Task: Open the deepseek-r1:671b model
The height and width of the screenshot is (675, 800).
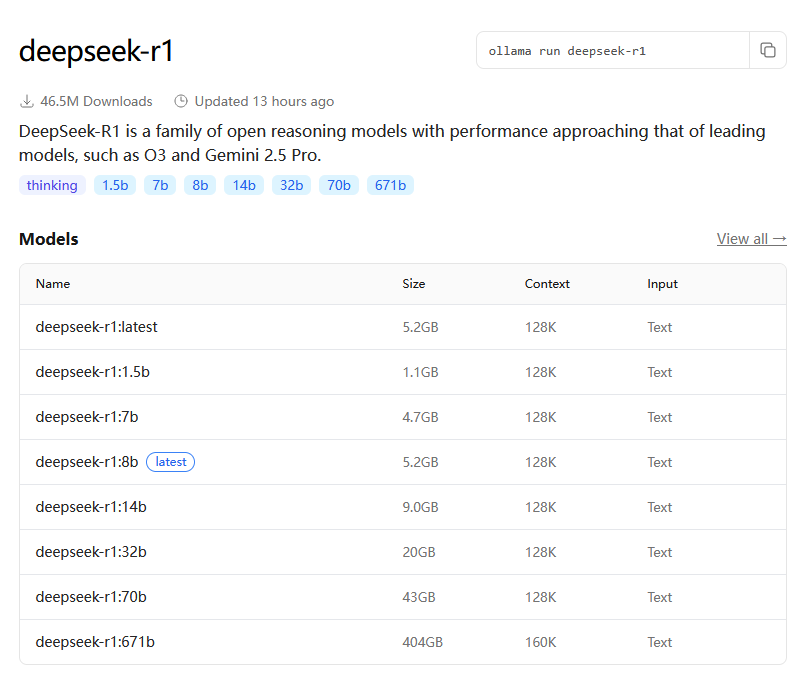Action: pos(95,642)
